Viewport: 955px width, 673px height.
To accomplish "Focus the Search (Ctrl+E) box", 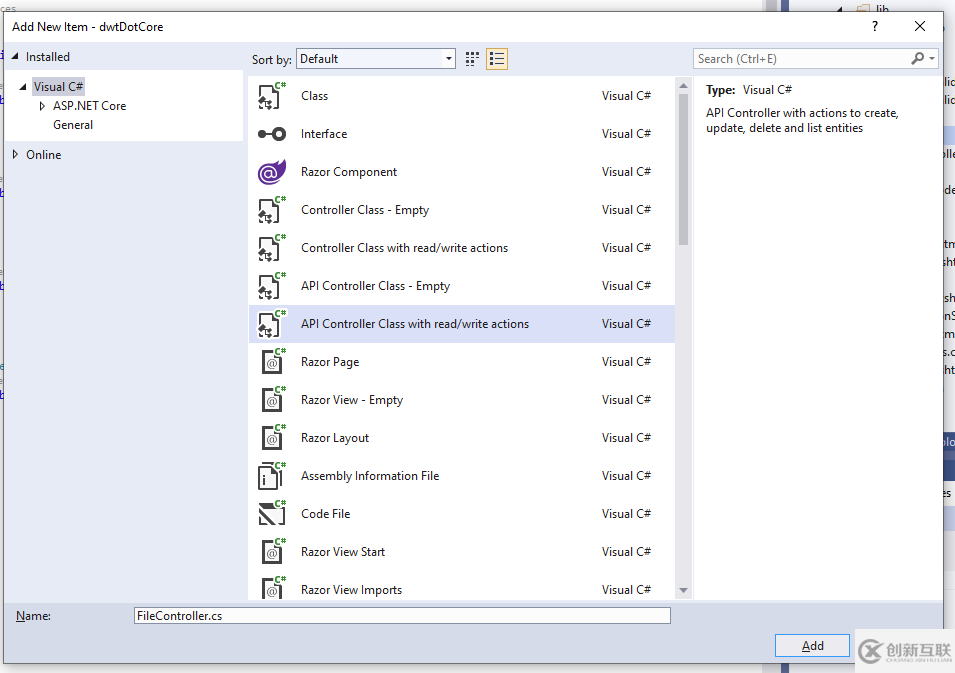I will click(802, 58).
